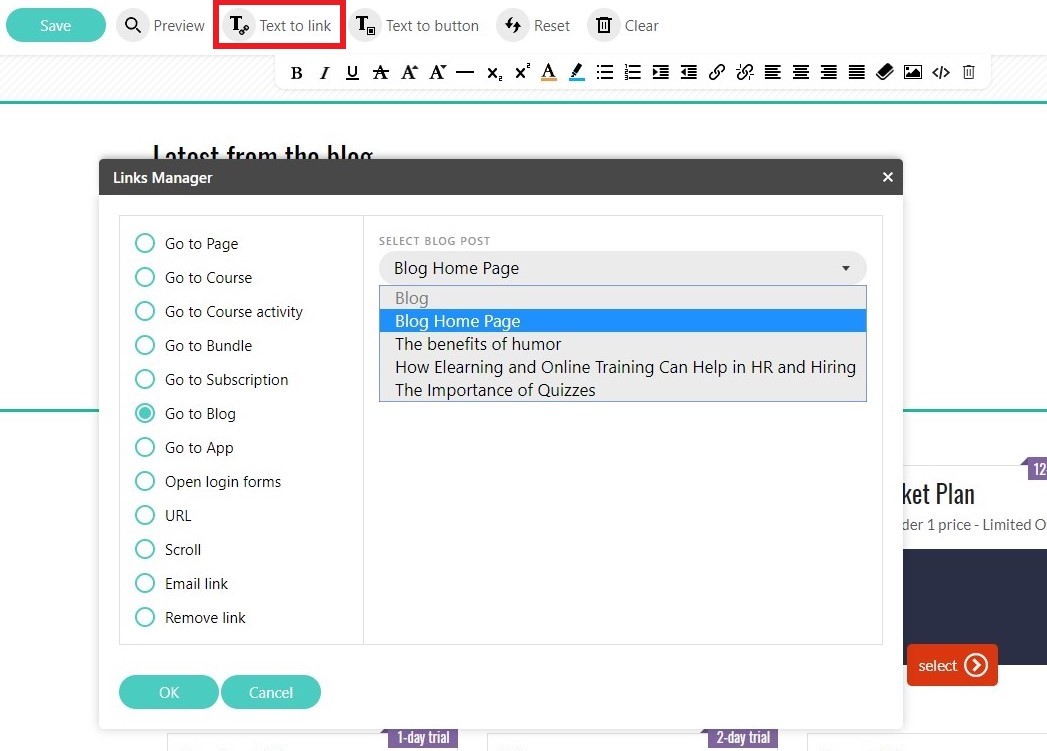Click the Save button

(x=55, y=25)
